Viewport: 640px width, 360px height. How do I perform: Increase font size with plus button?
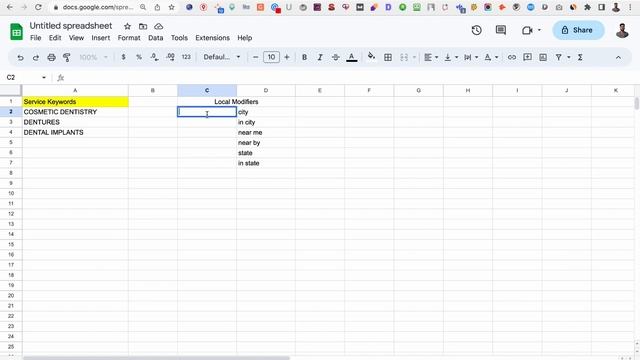[x=287, y=57]
